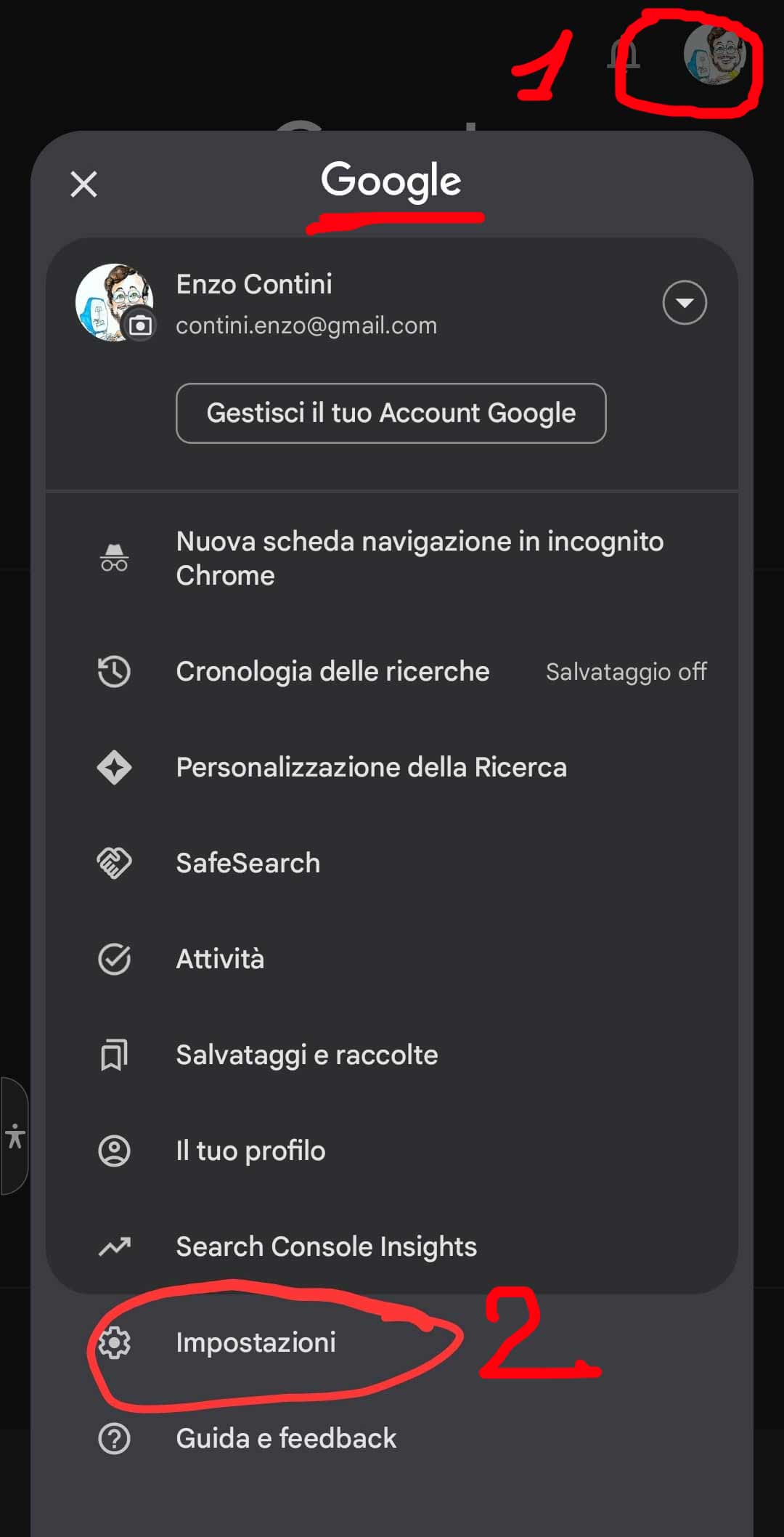Screen dimensions: 784x1537
Task: Tap the Salvataggio off status
Action: [x=626, y=672]
